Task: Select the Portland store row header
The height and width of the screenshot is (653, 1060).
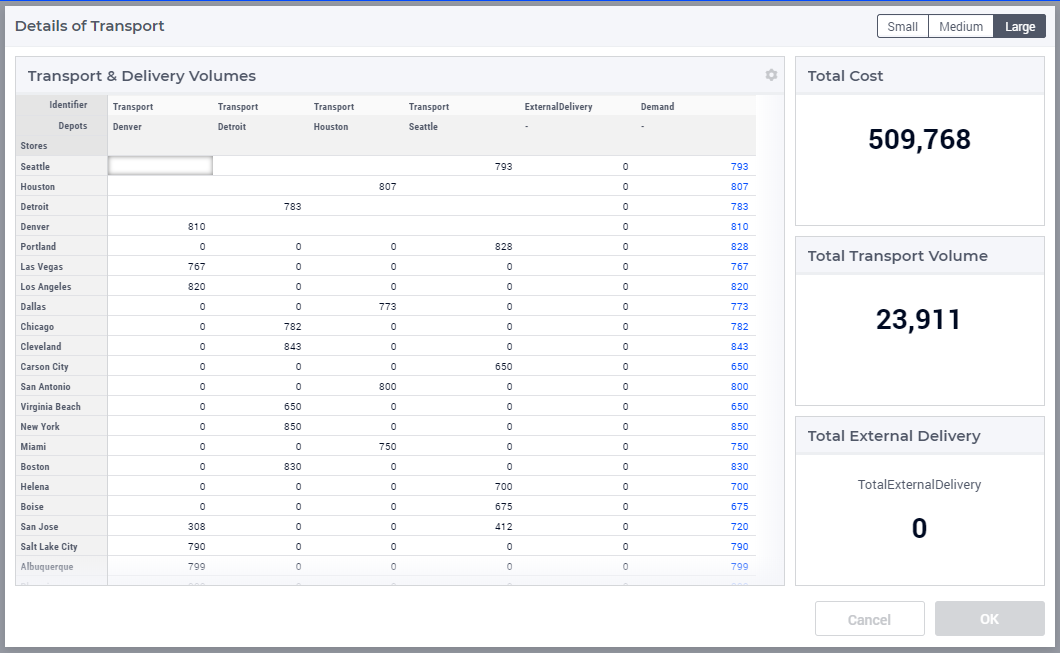Action: click(x=62, y=246)
